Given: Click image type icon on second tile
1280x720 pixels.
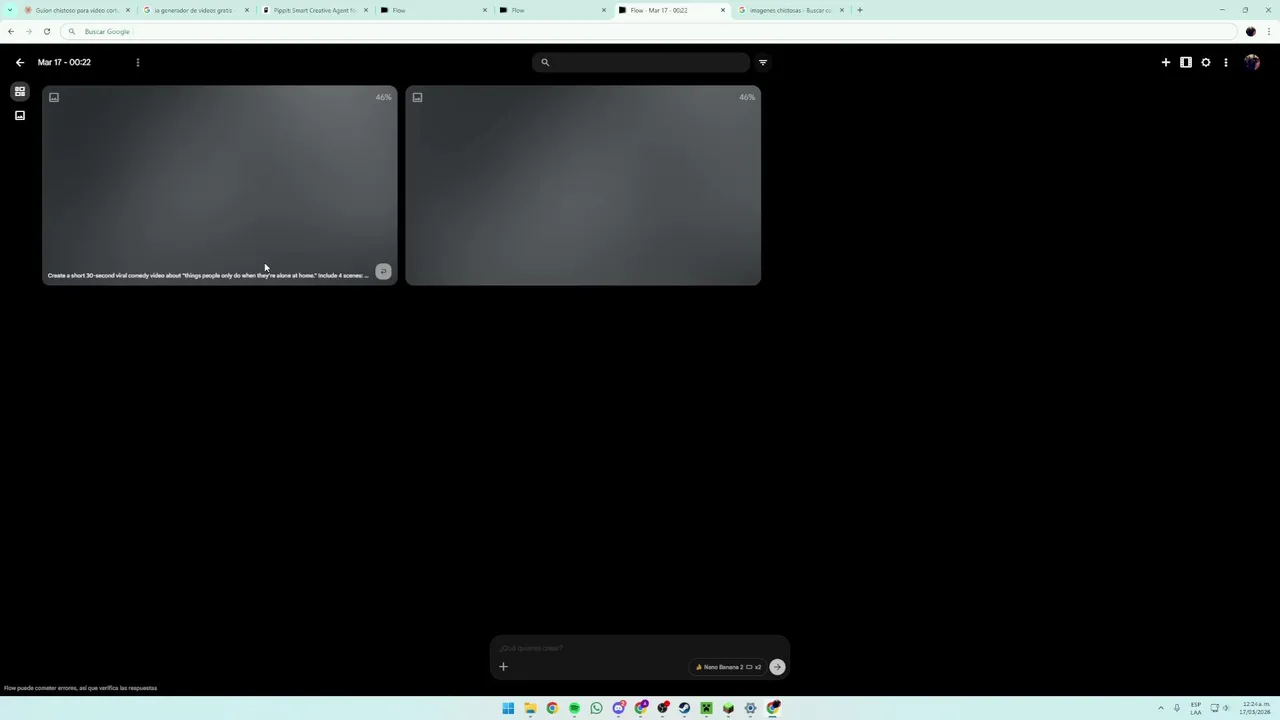Looking at the screenshot, I should [417, 97].
